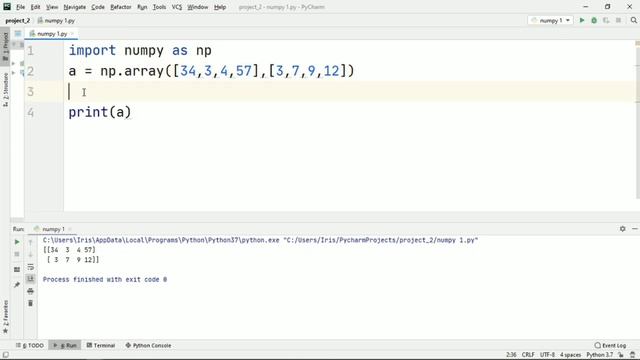This screenshot has width=640, height=360.
Task: Open the Edit menu
Action: point(36,7)
